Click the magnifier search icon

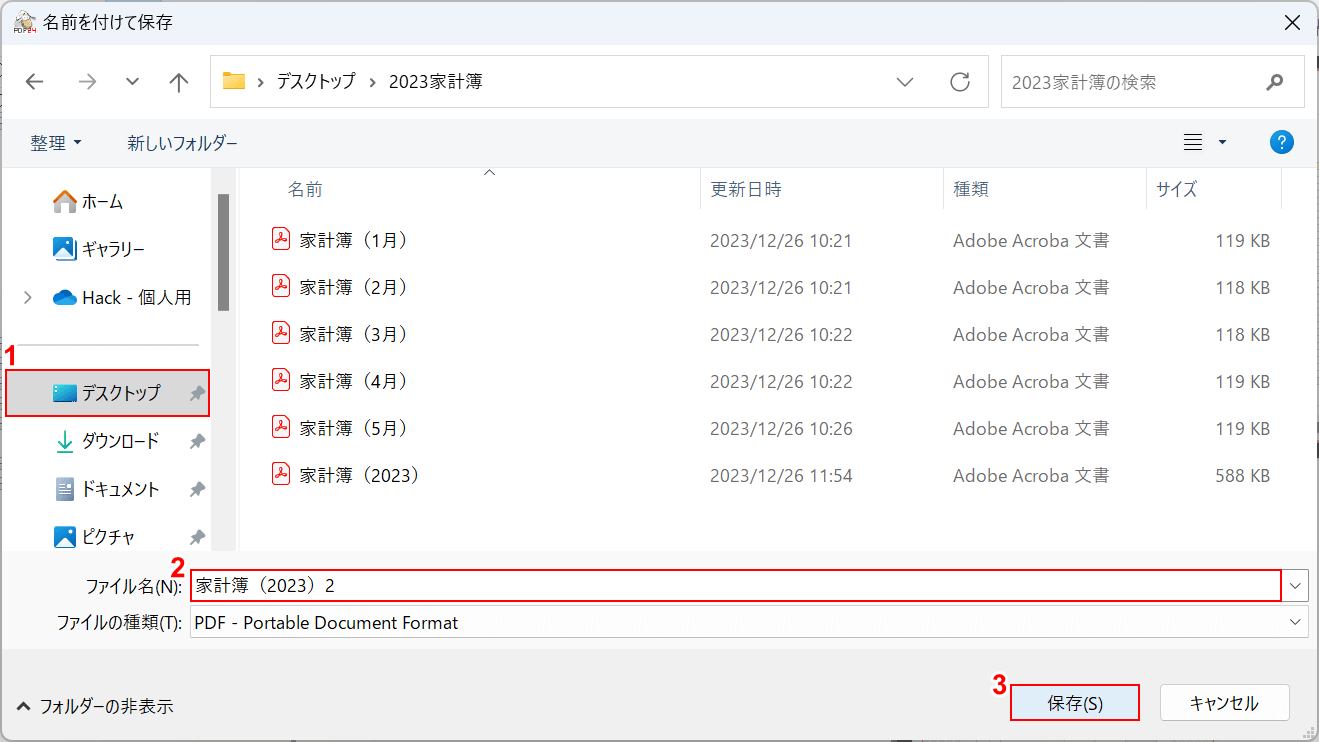(x=1274, y=82)
